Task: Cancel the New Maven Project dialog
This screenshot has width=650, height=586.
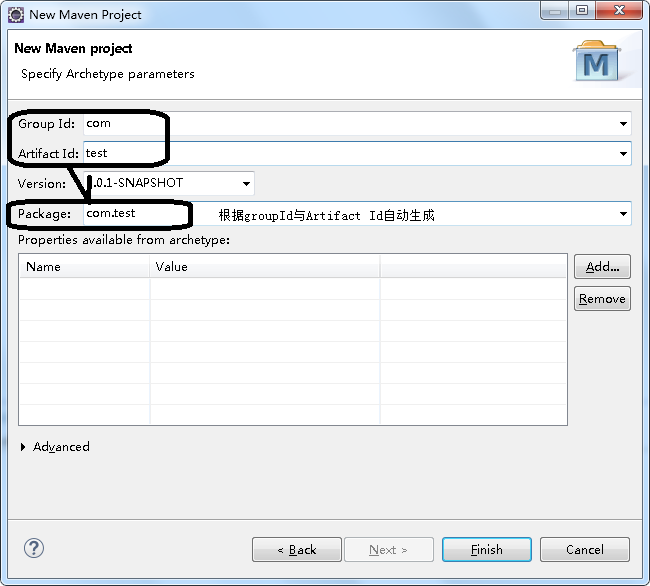Action: click(x=585, y=550)
